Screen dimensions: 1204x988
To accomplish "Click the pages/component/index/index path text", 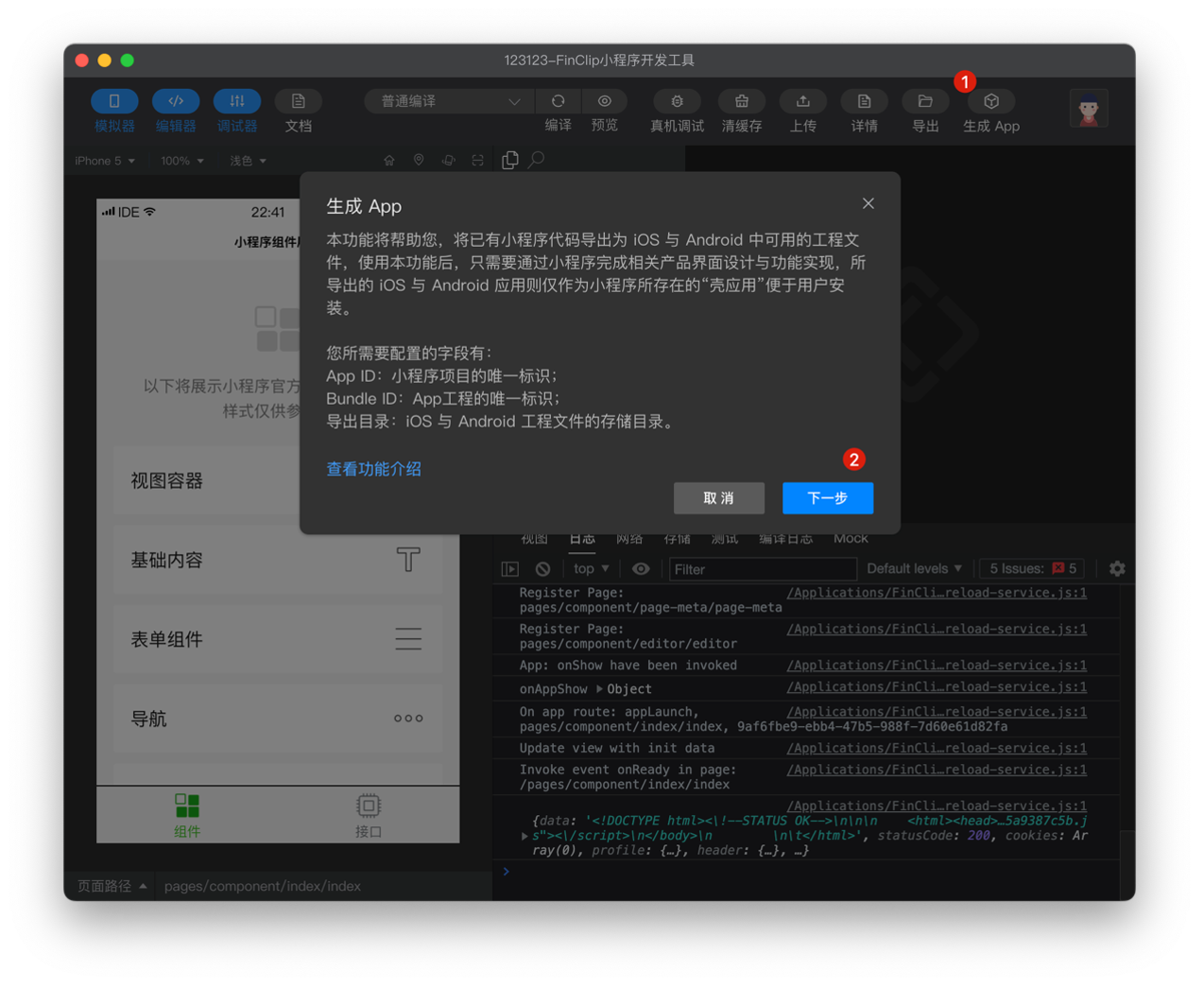I will [x=263, y=886].
